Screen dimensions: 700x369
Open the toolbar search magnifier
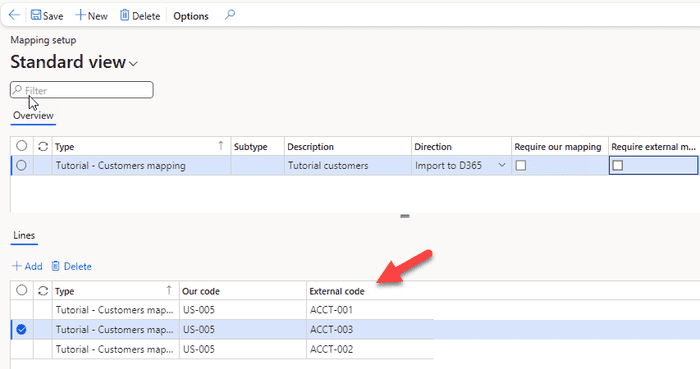(x=229, y=15)
